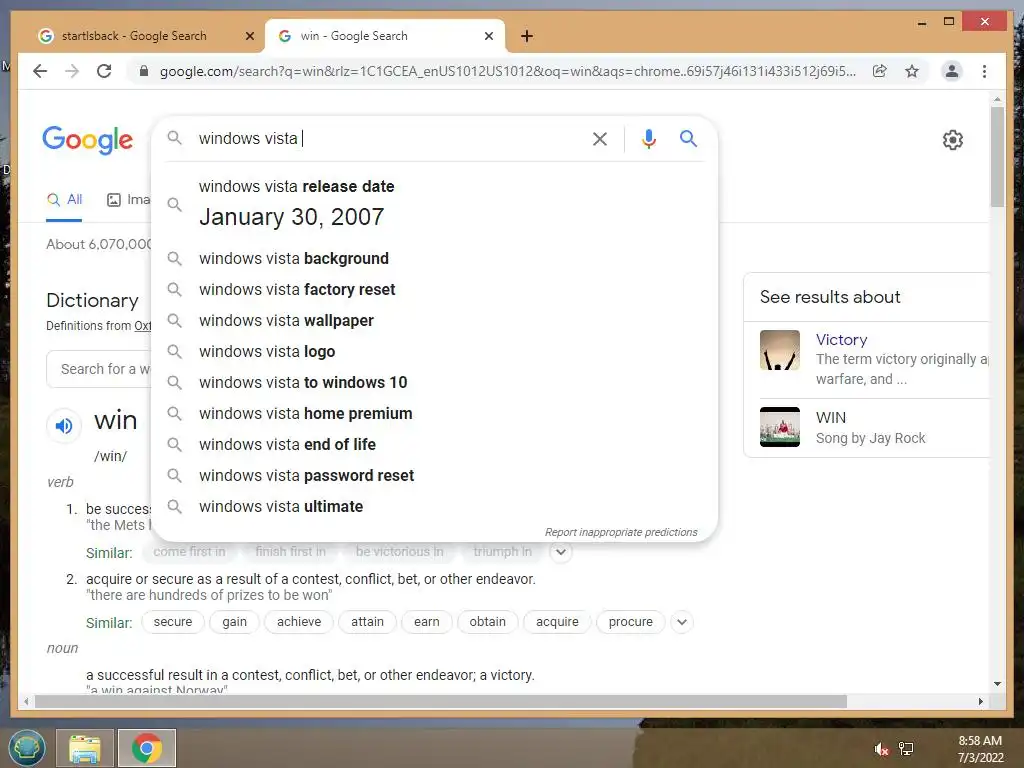Screen dimensions: 1024x768
Task: Clear the search box text
Action: click(600, 138)
